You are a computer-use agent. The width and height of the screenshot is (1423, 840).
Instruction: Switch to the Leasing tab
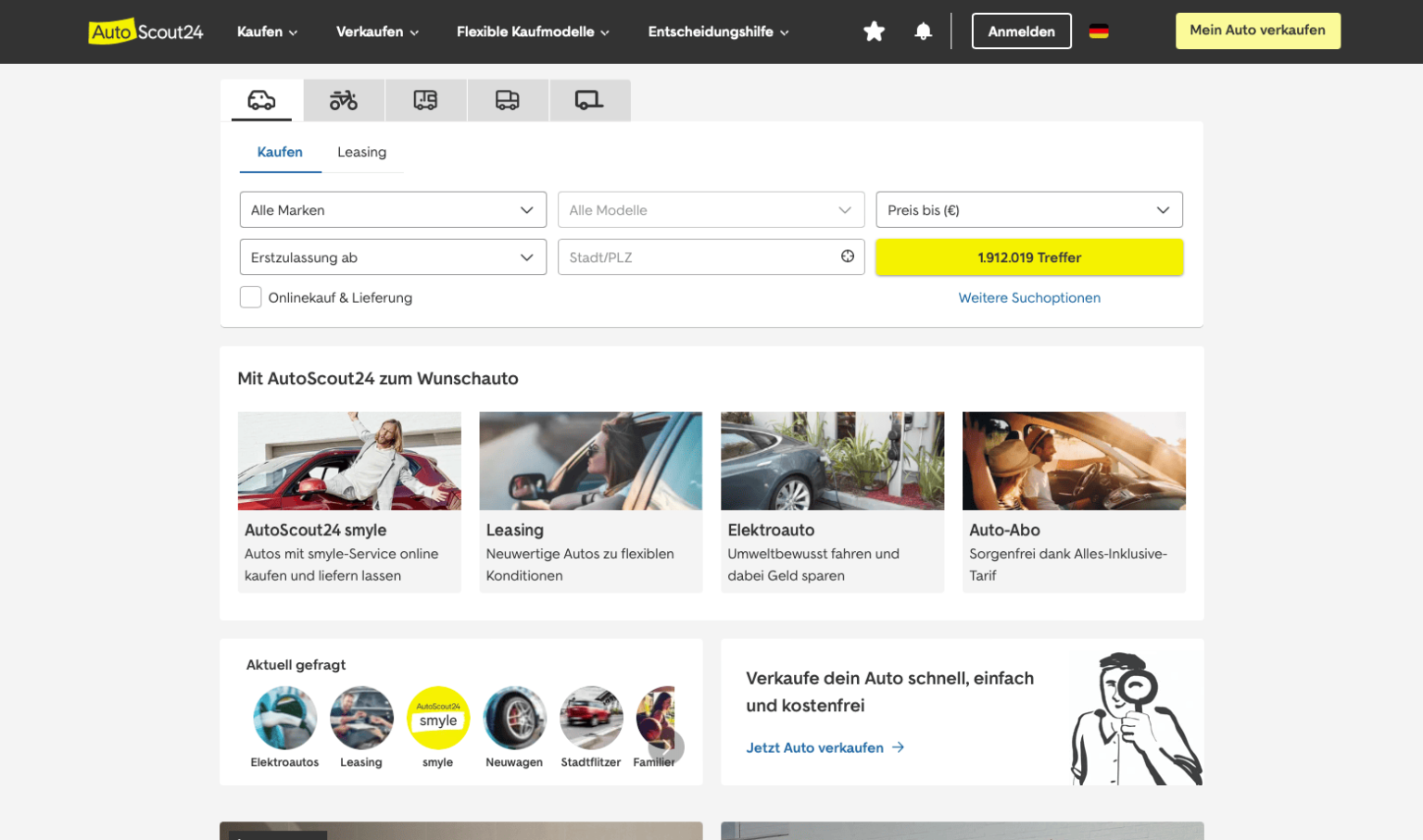[x=362, y=152]
